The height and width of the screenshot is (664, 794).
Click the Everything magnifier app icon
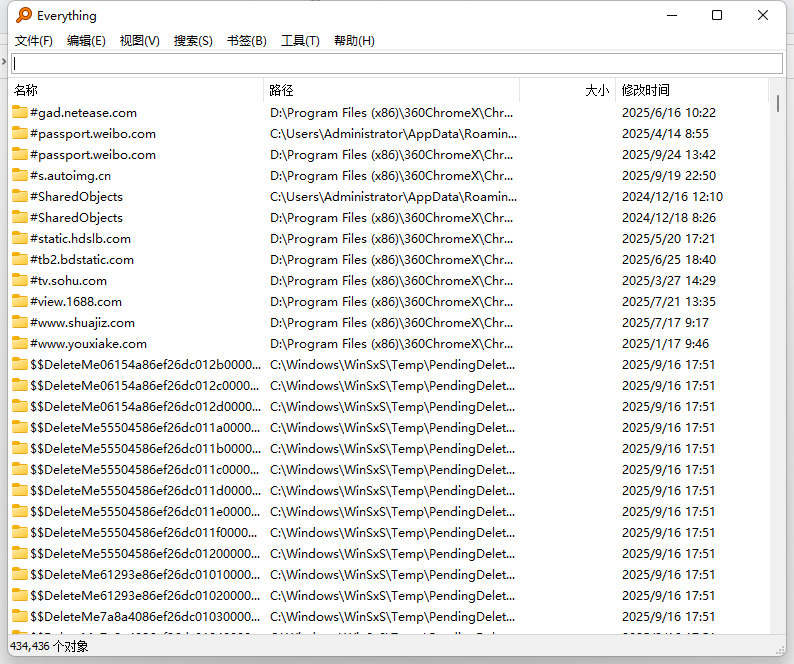23,15
